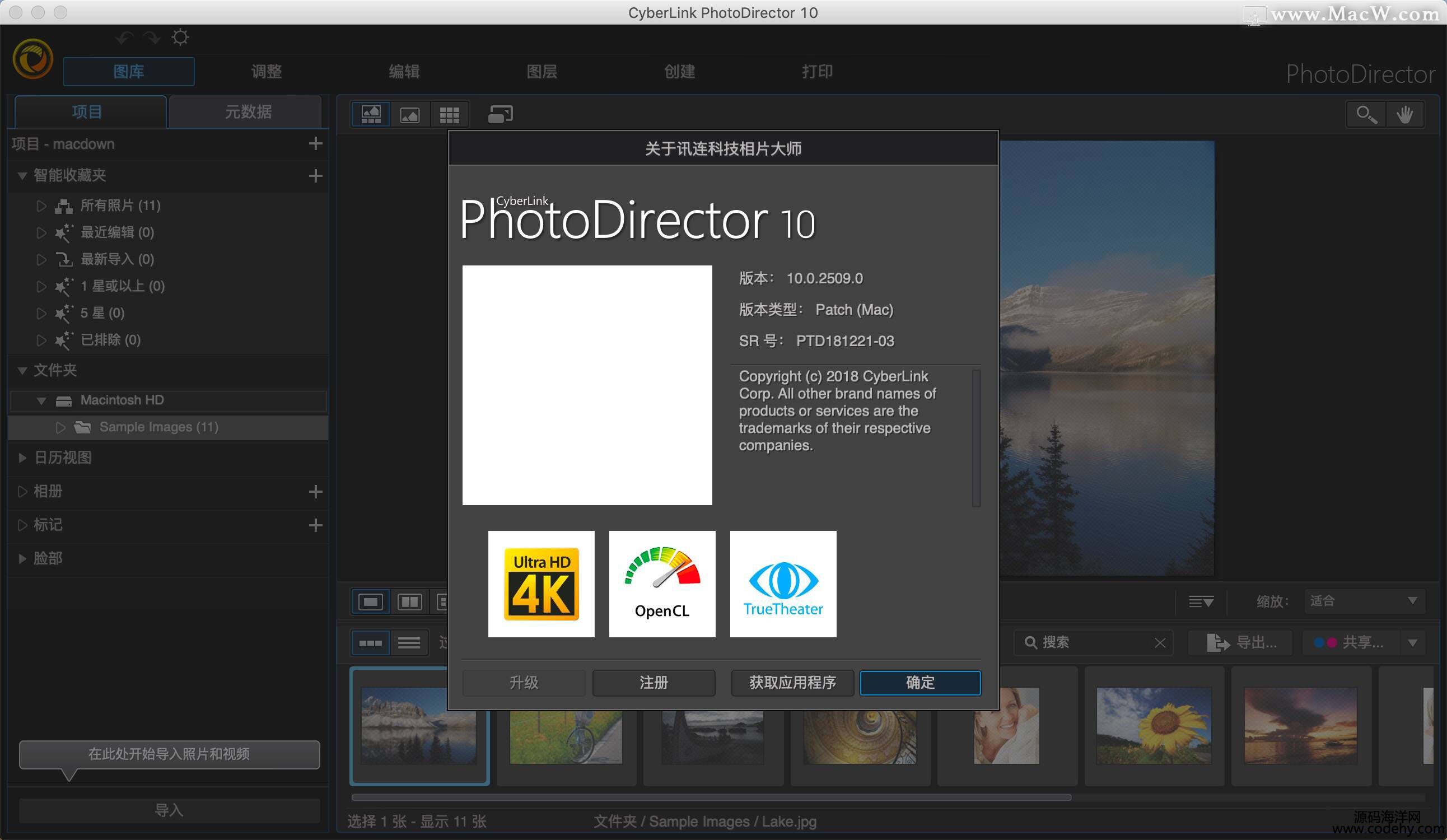Switch to 元数据 panel tab
1447x840 pixels.
click(246, 112)
